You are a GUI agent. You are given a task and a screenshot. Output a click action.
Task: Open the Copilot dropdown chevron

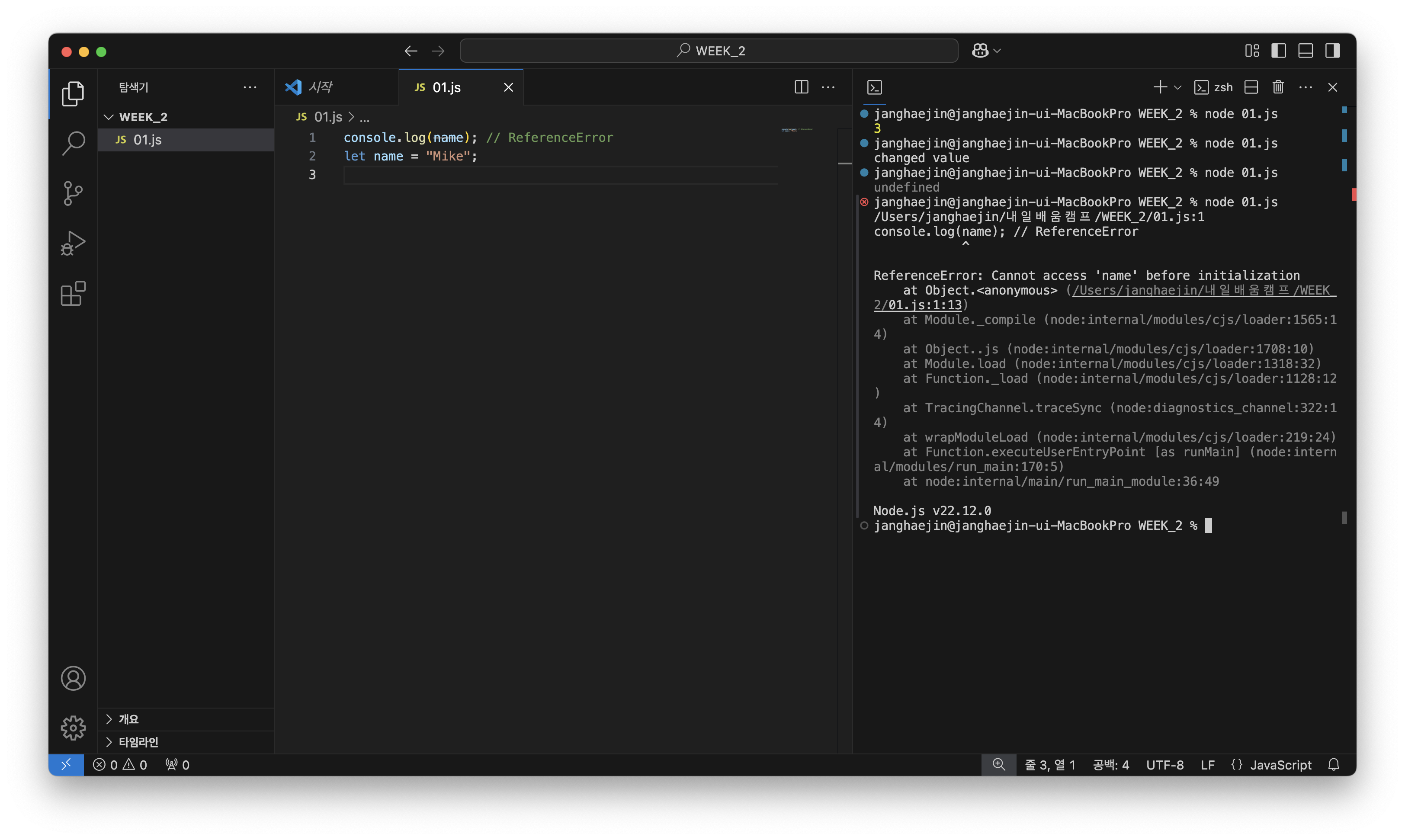point(997,51)
